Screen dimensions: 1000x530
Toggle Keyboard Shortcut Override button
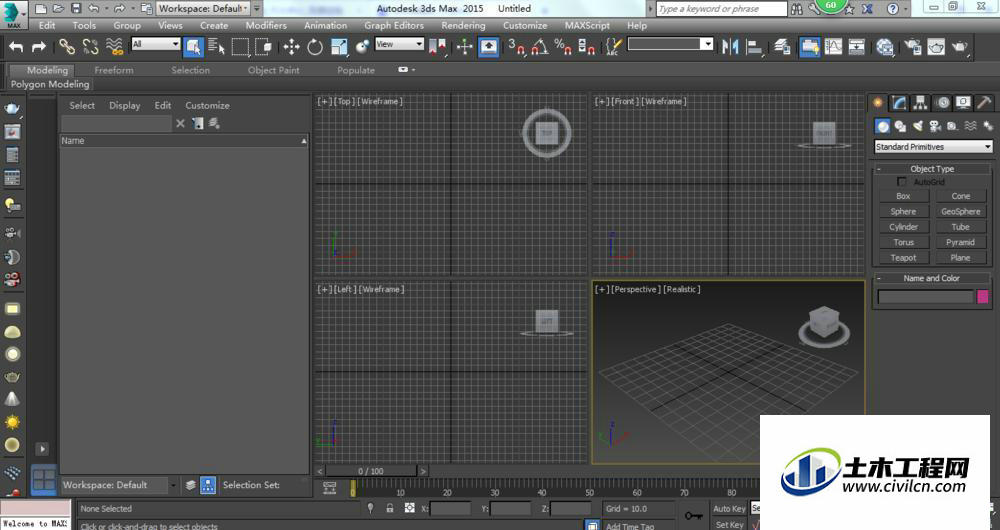point(489,47)
